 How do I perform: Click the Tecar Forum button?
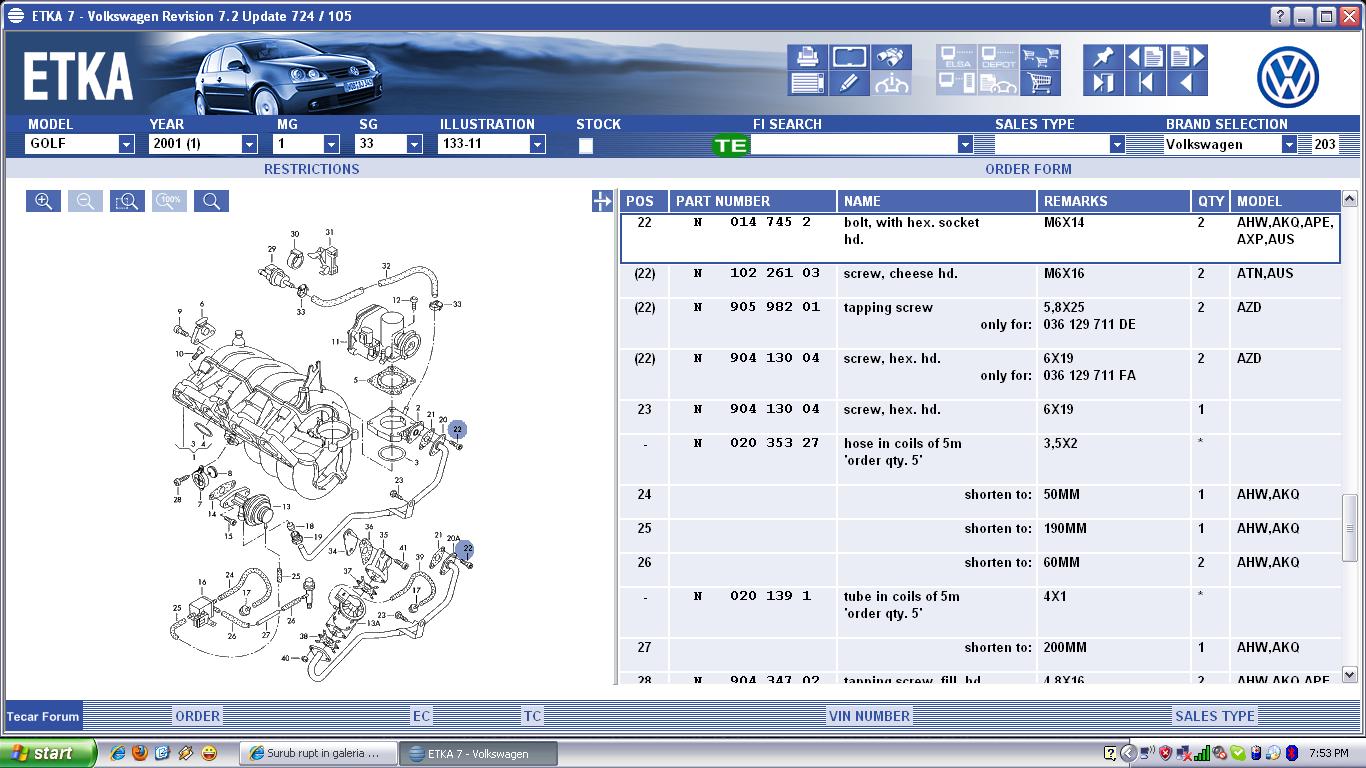click(43, 716)
